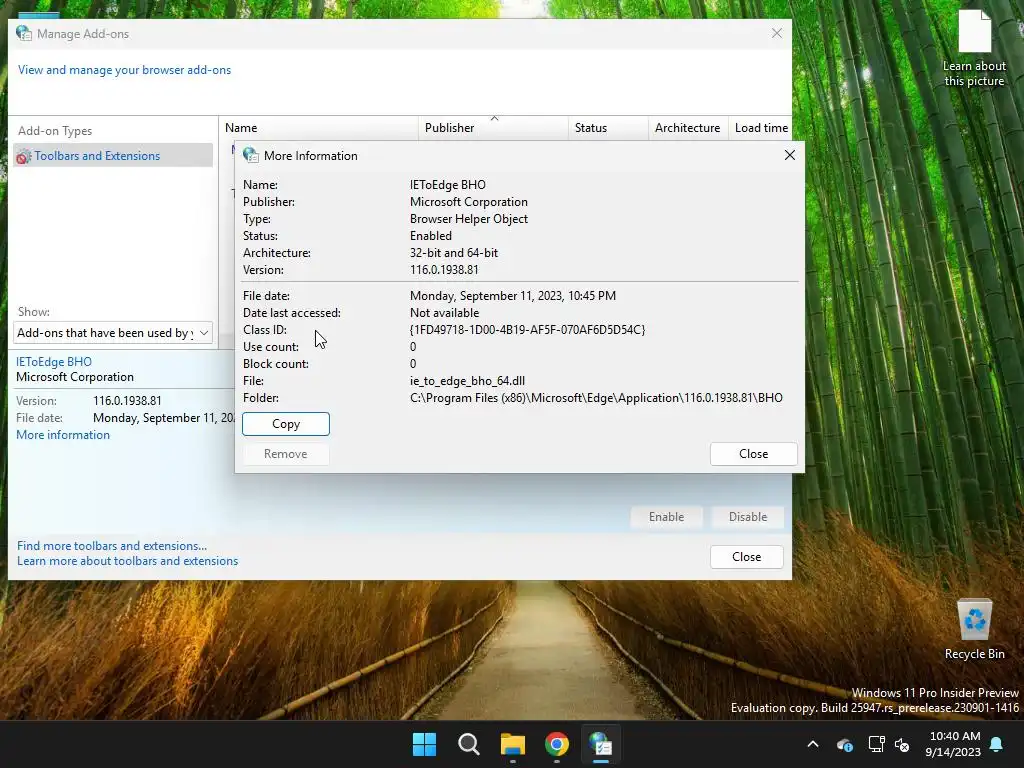
Task: Close Manage Add-ons with X button
Action: (x=776, y=33)
